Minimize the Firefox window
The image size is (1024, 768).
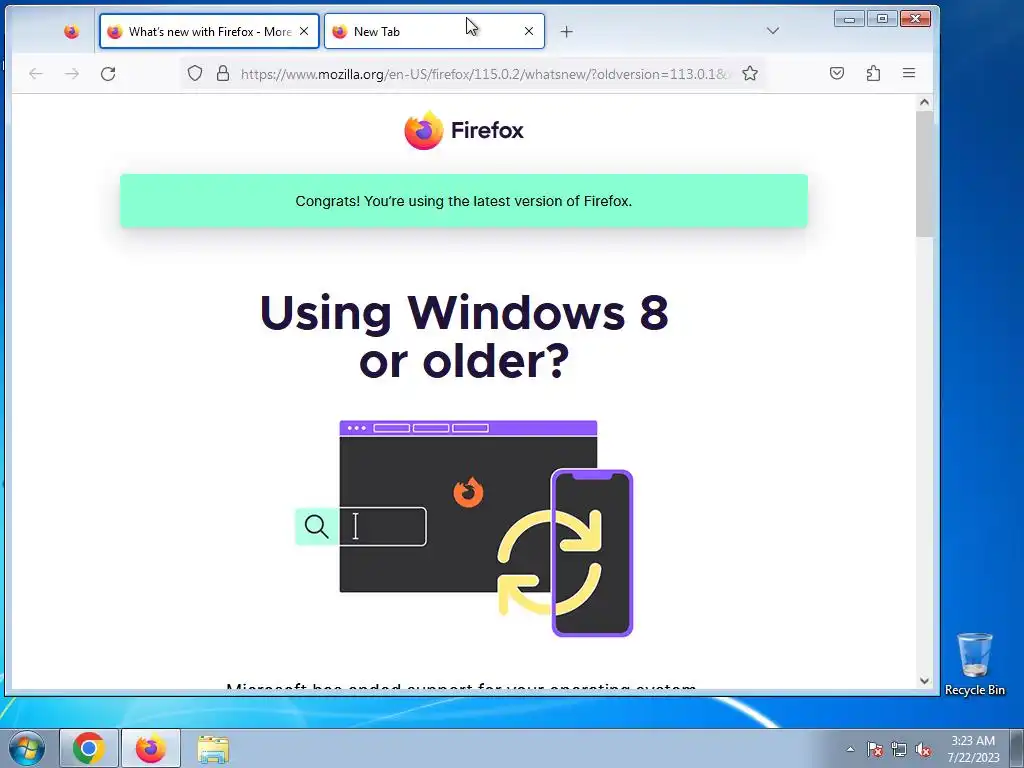(849, 19)
